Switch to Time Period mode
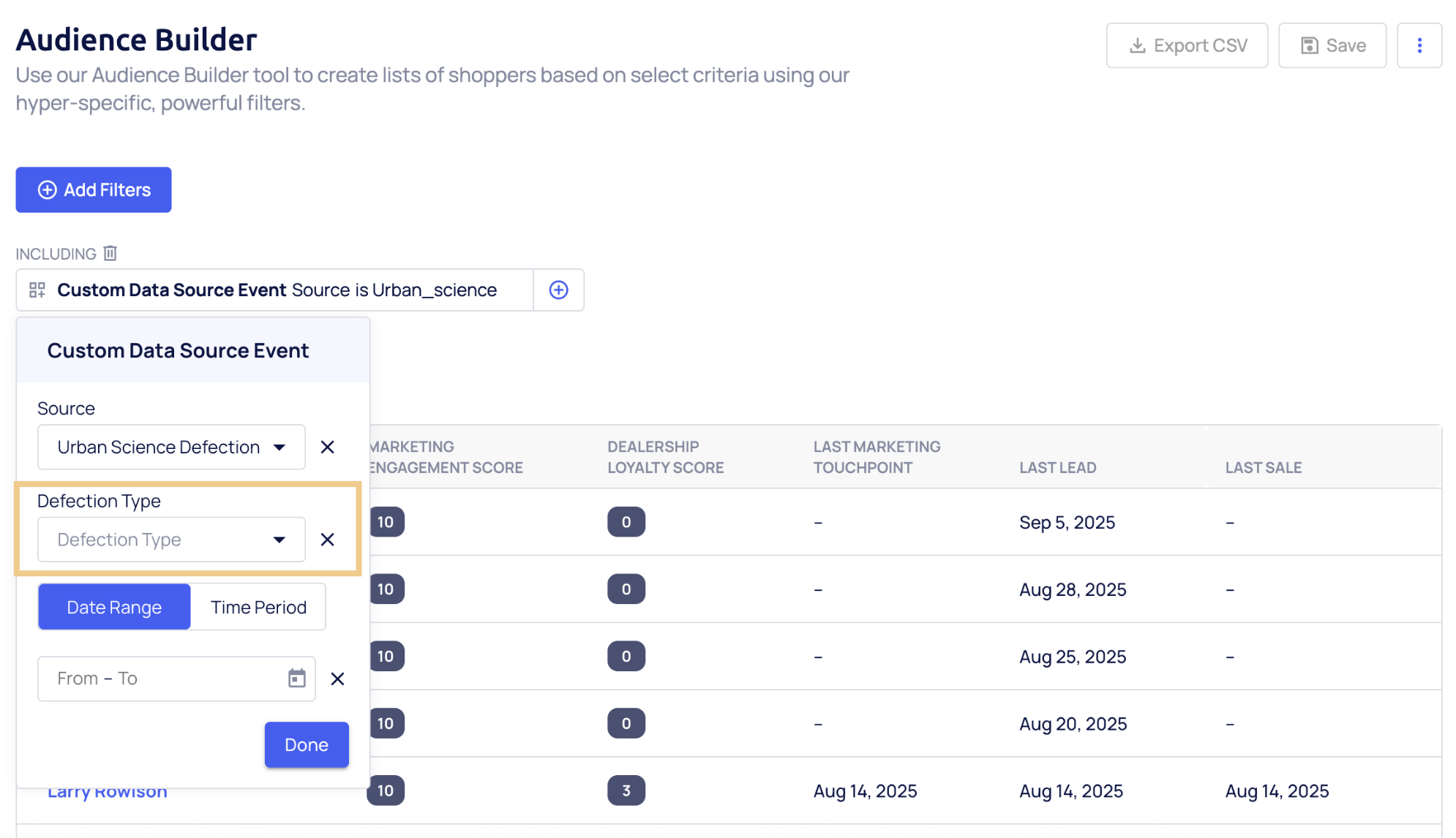This screenshot has width=1456, height=838. pos(258,607)
